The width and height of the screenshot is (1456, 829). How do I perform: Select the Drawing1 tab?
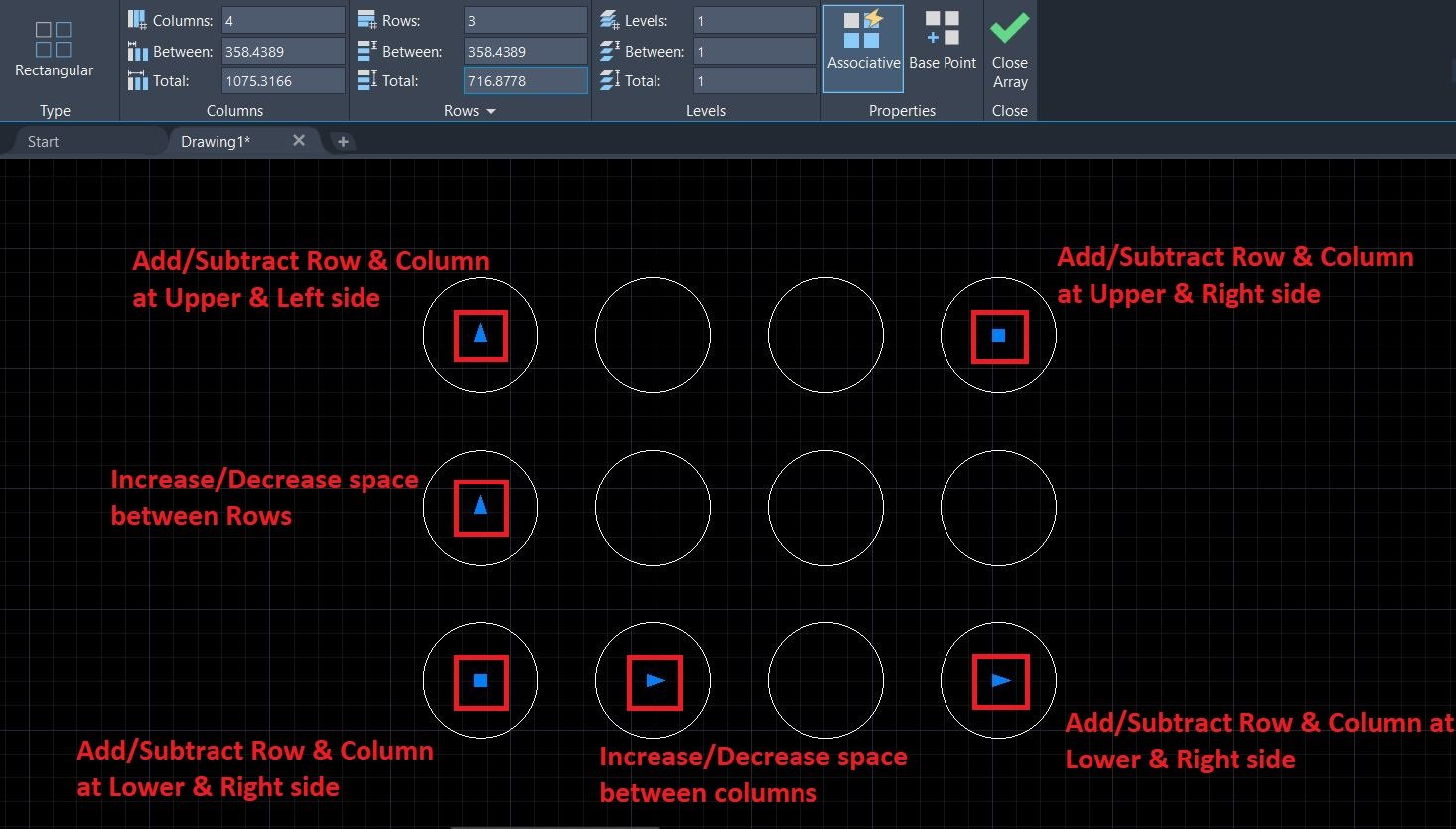coord(215,141)
